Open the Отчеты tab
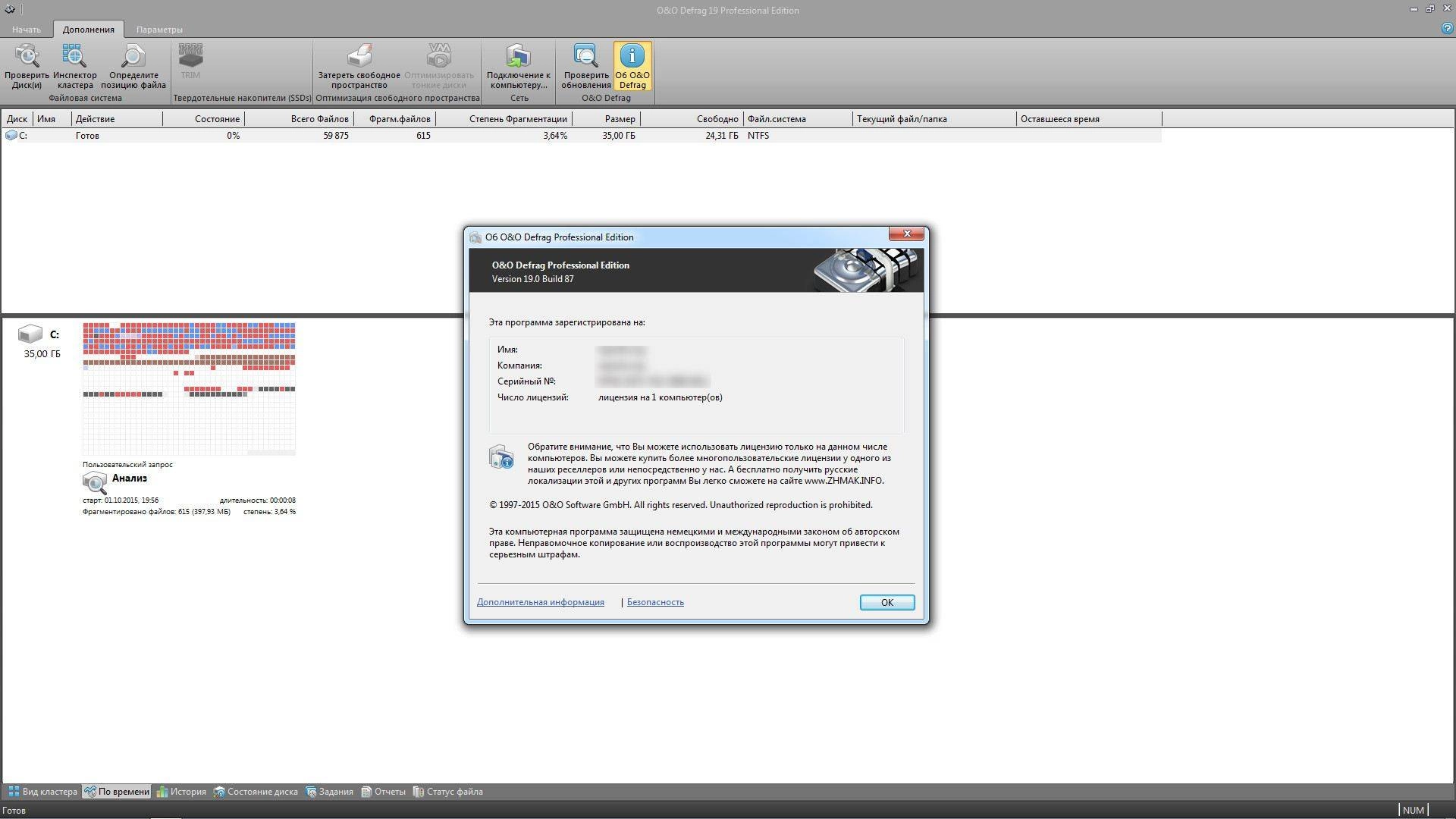The width and height of the screenshot is (1456, 819). [x=383, y=792]
